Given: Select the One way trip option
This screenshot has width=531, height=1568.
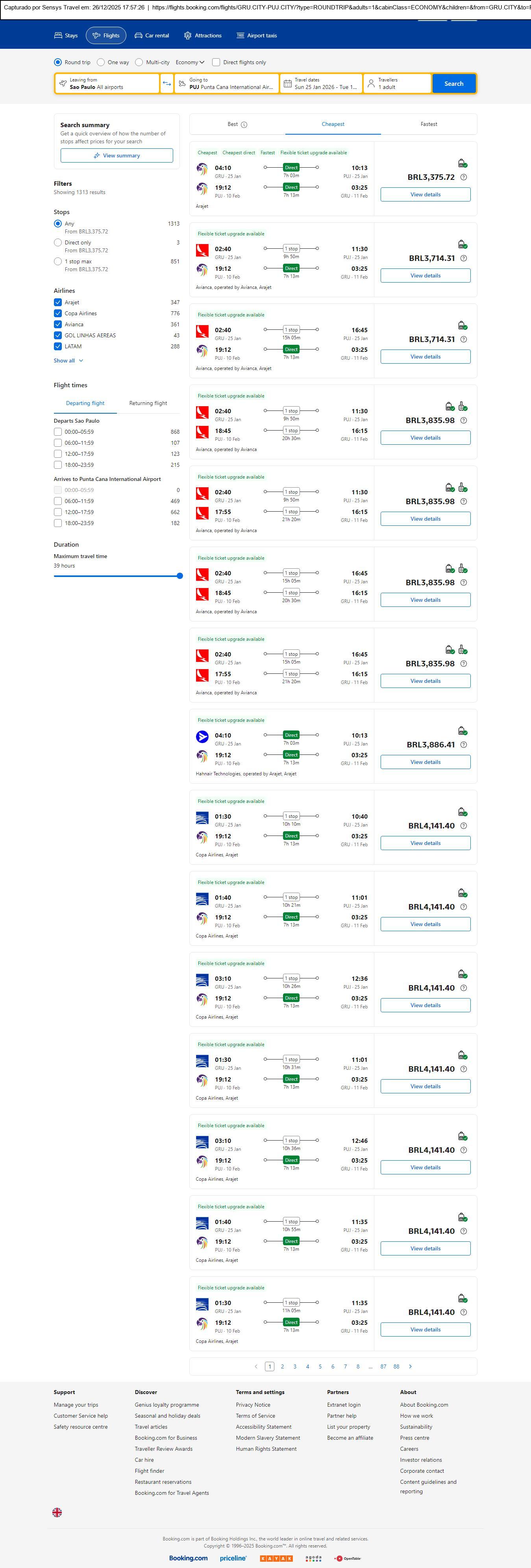Looking at the screenshot, I should click(101, 62).
